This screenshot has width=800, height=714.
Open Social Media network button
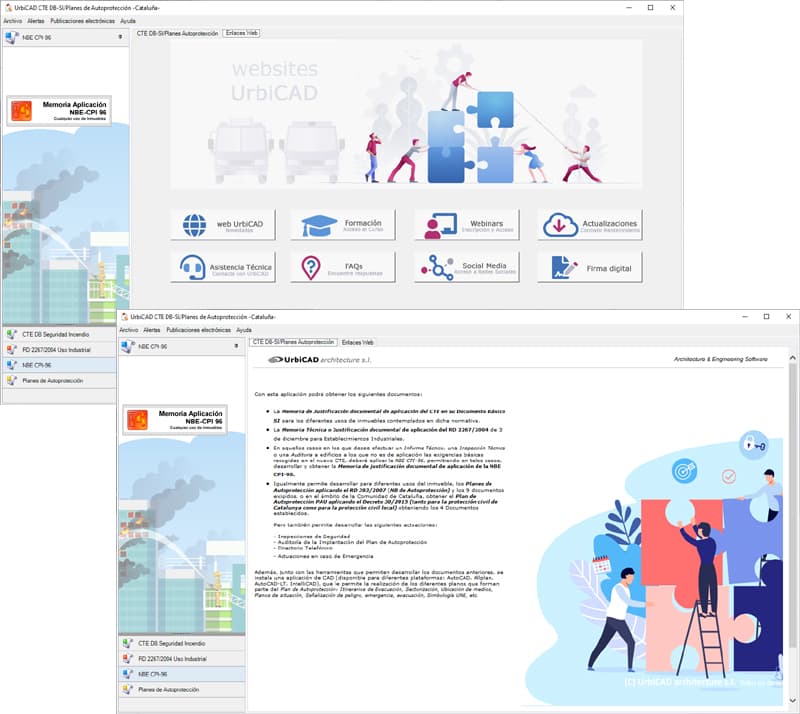[x=467, y=267]
